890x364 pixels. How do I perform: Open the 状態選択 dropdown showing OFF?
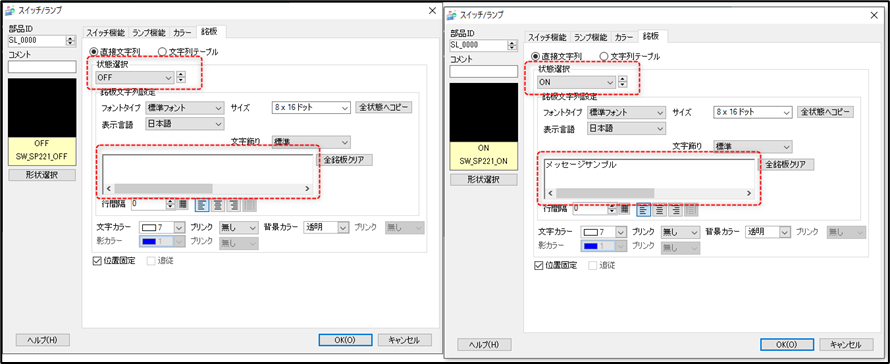click(x=135, y=77)
